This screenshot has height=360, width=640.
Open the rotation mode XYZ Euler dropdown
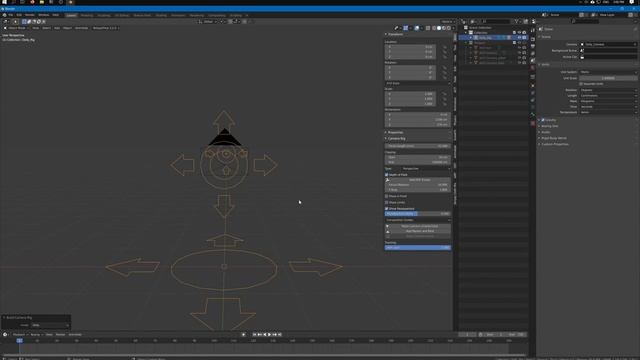coord(418,83)
